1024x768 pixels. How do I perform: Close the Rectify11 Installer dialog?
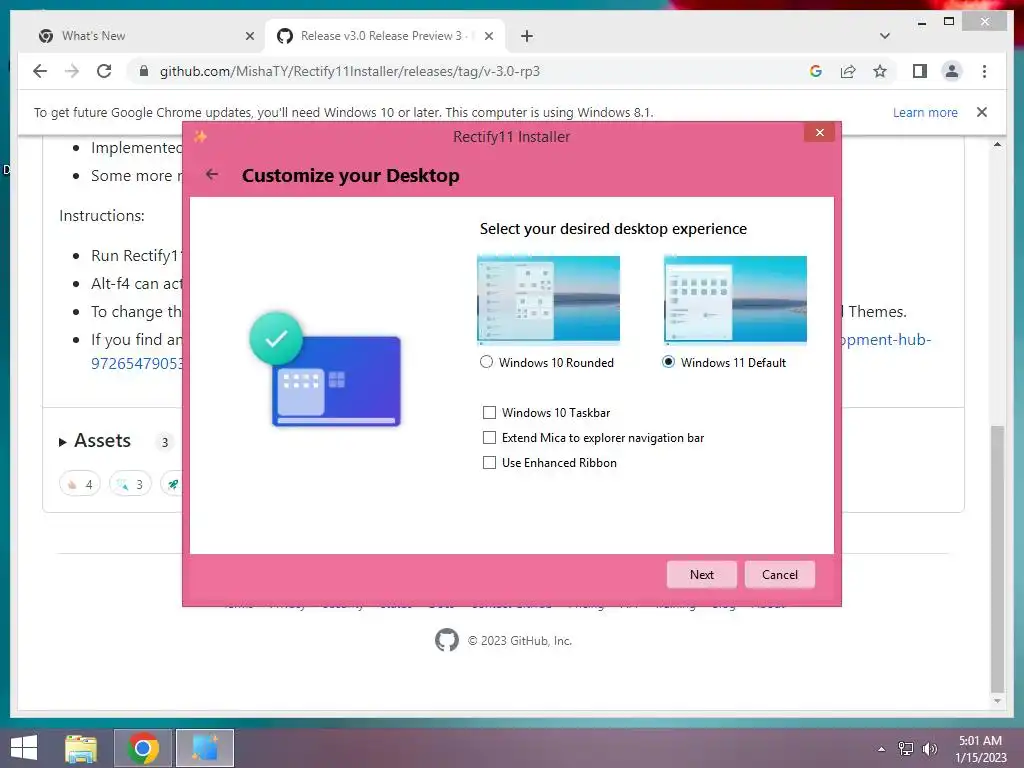point(820,133)
